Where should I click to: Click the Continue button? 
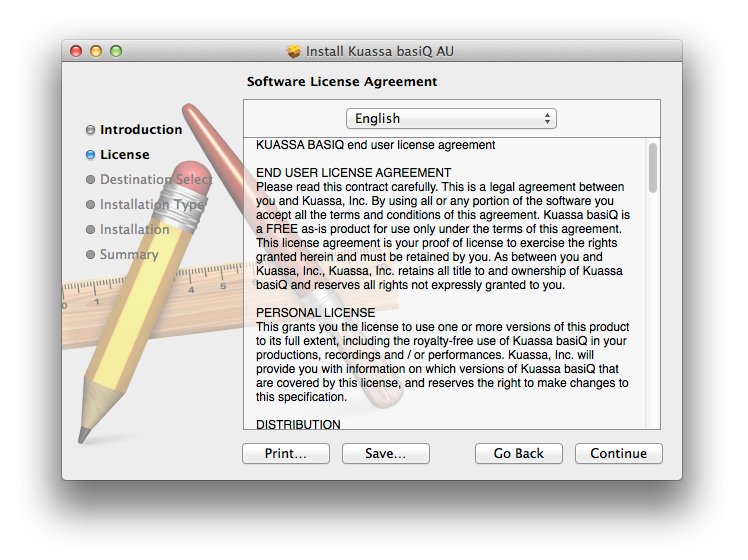(x=618, y=453)
